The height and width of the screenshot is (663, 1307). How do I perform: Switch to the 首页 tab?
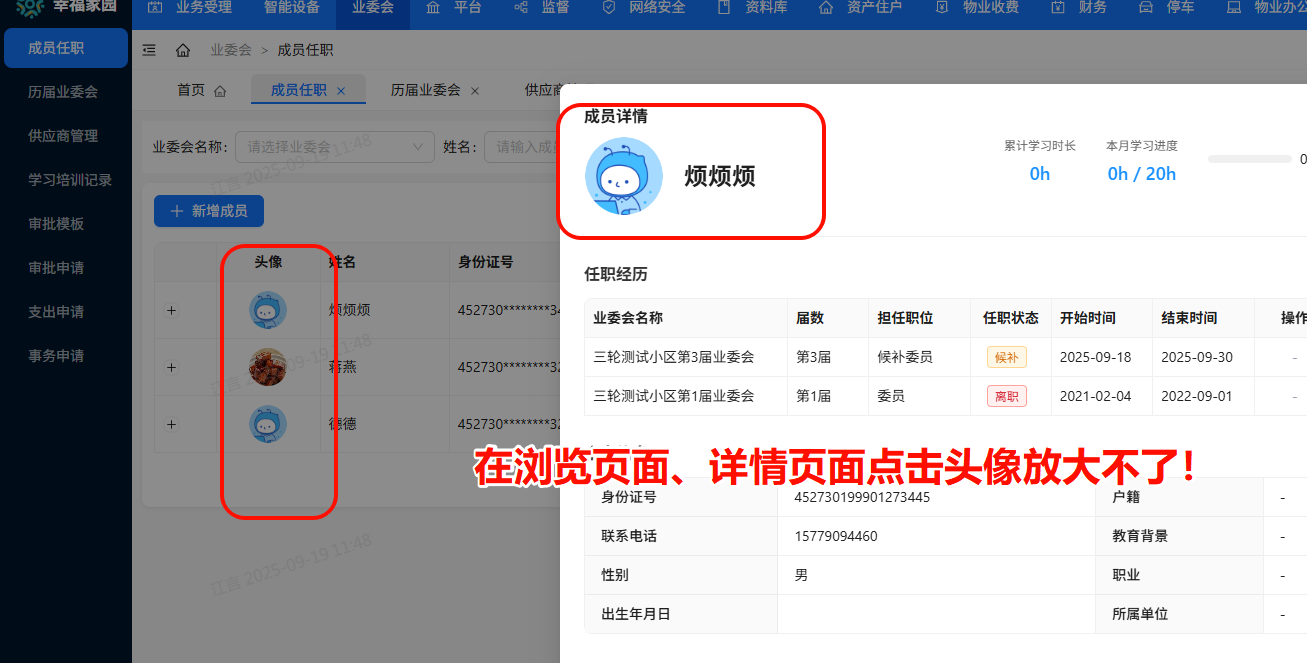(191, 90)
